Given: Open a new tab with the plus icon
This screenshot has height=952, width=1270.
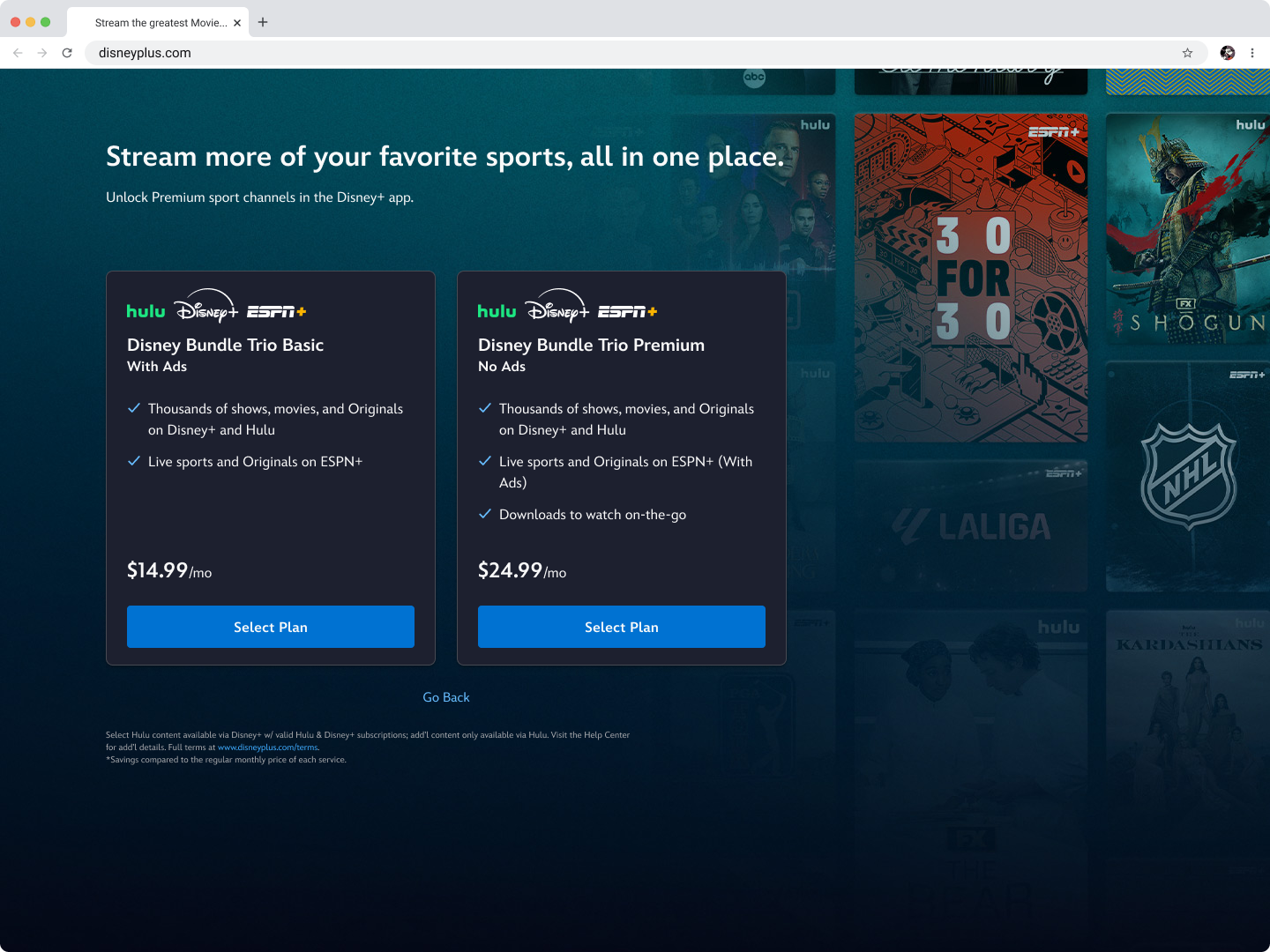Looking at the screenshot, I should (263, 22).
